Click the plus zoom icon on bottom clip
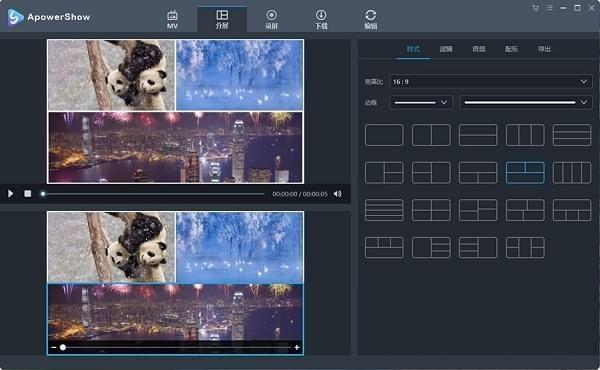Screen dimensions: 600x370 click(297, 347)
